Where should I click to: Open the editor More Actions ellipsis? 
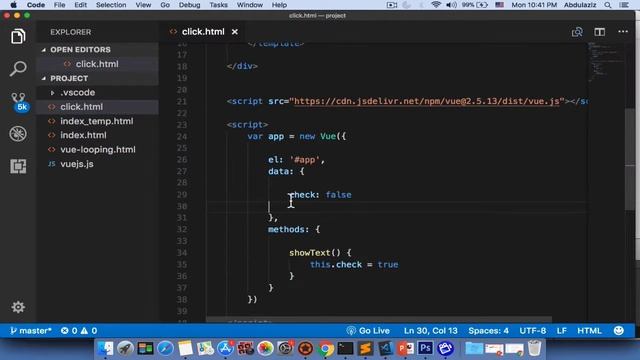pos(623,31)
